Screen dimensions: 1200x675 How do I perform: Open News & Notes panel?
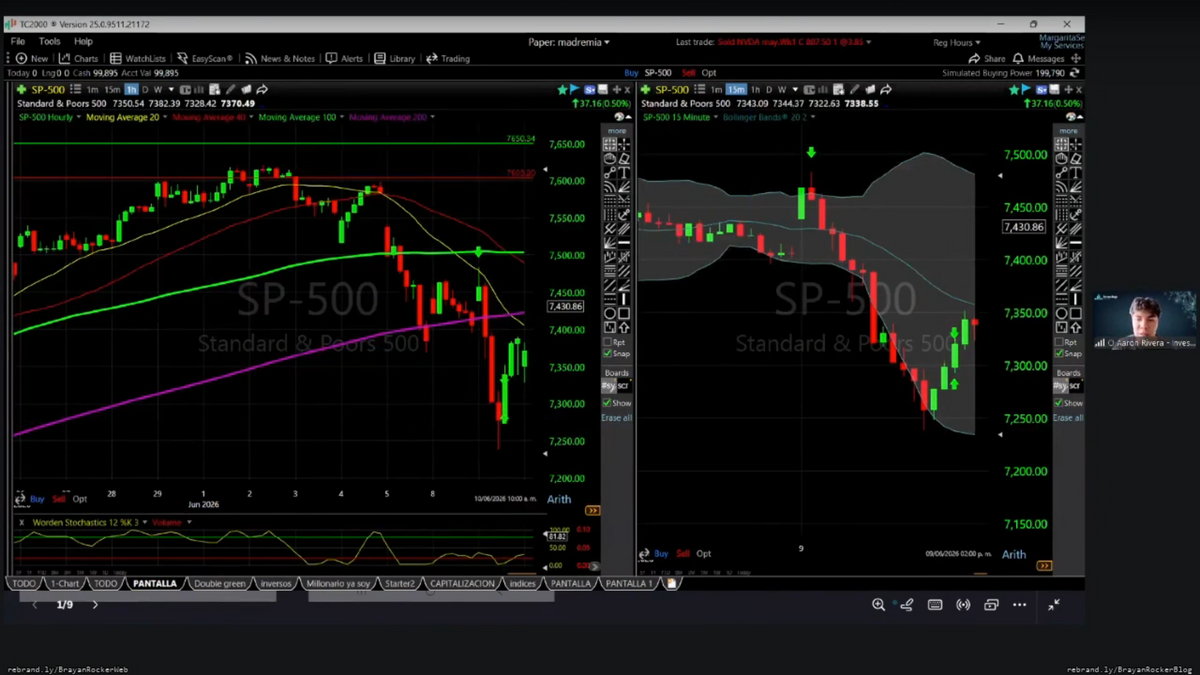pyautogui.click(x=279, y=59)
